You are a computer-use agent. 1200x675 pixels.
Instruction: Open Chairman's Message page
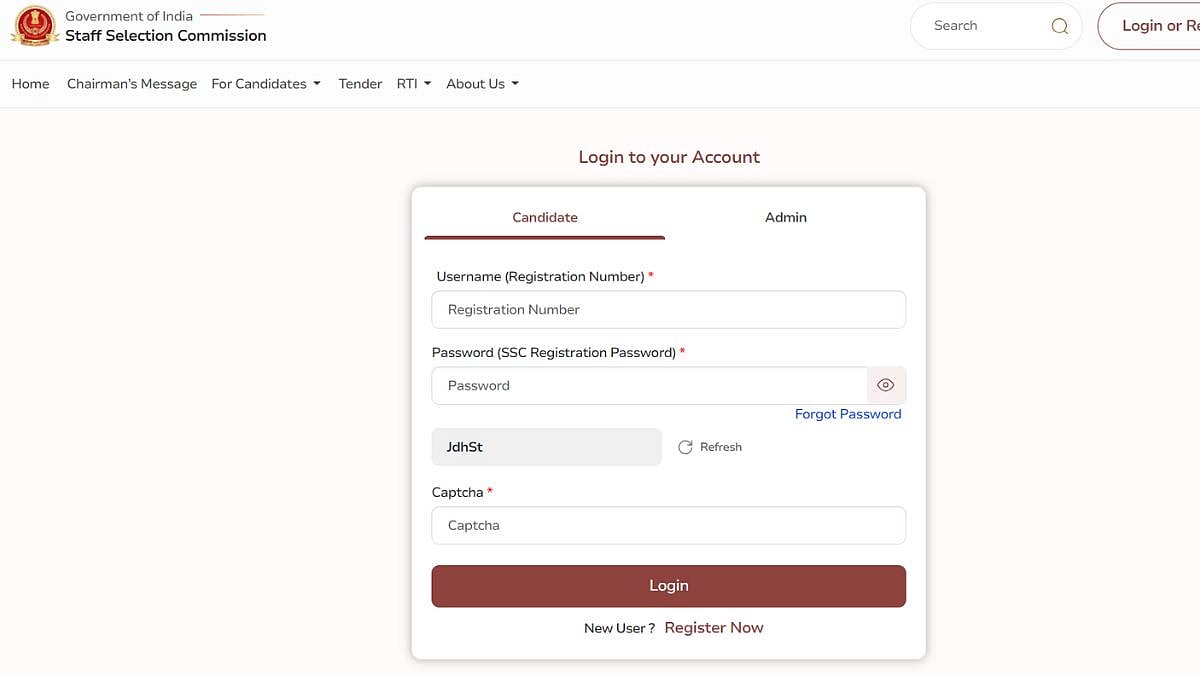point(132,84)
